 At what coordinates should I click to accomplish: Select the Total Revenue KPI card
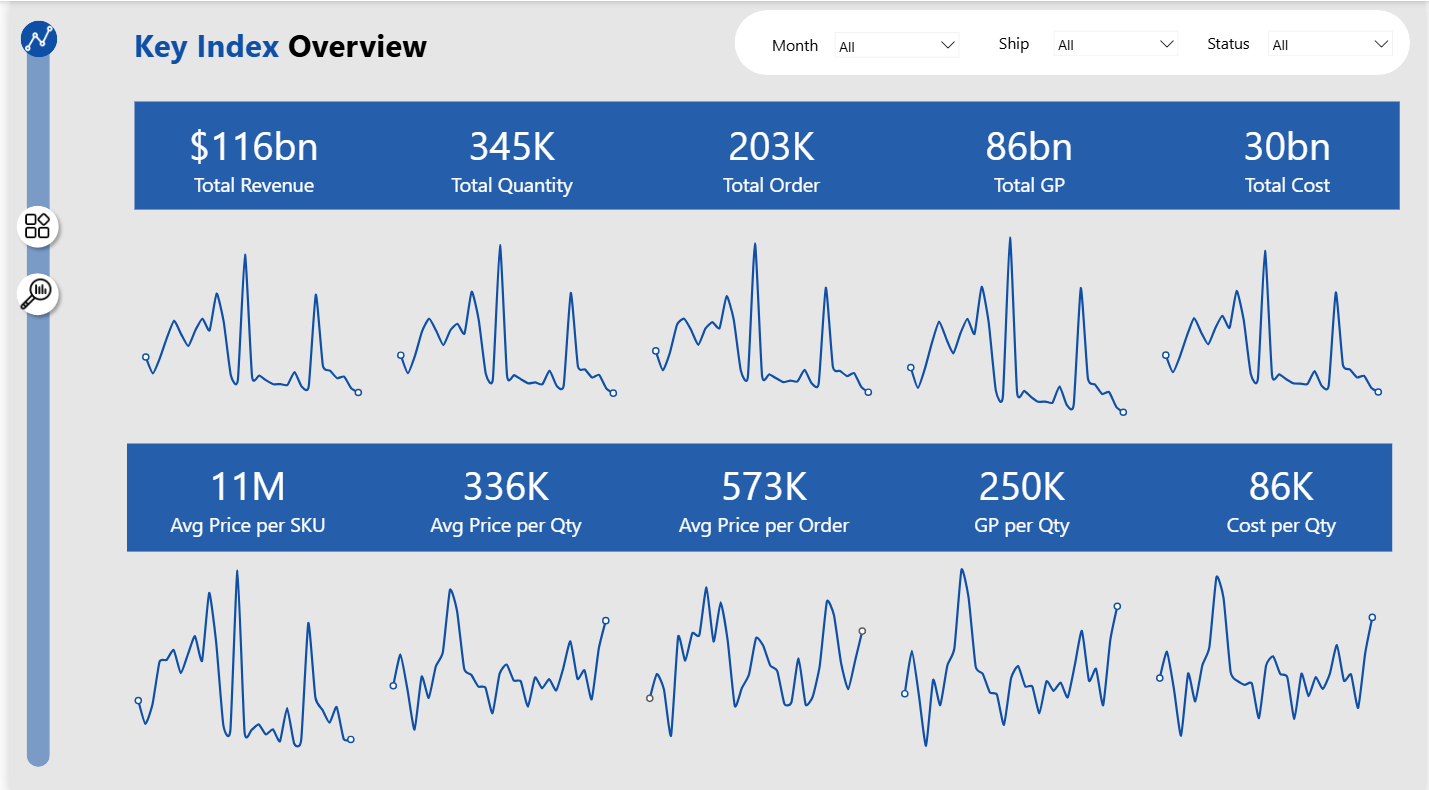click(254, 156)
